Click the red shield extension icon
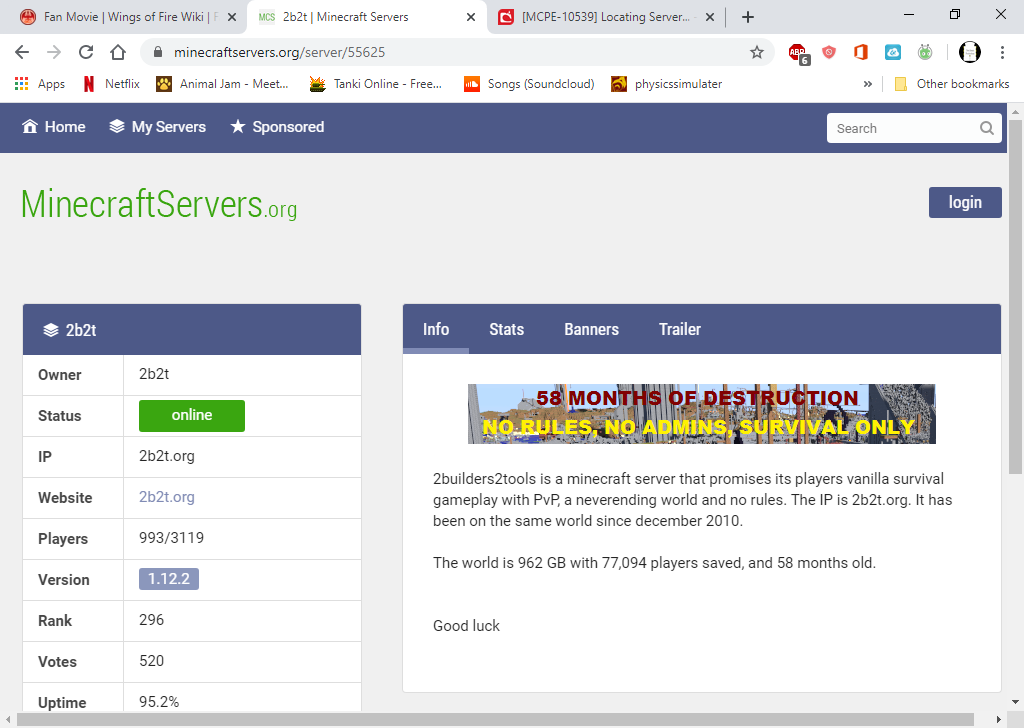The image size is (1024, 728). pyautogui.click(x=829, y=52)
